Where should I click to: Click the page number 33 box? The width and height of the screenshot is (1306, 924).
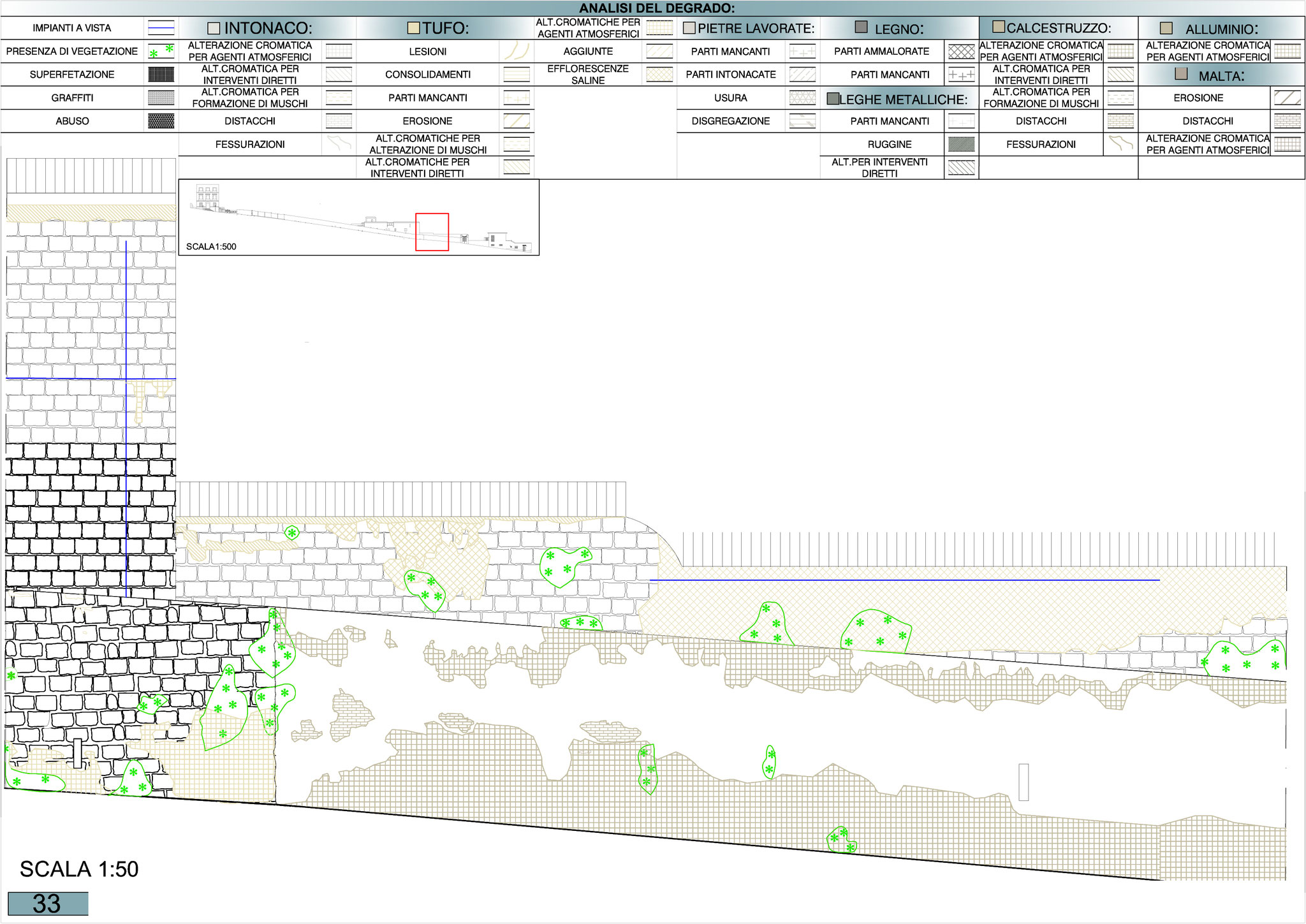(x=48, y=904)
